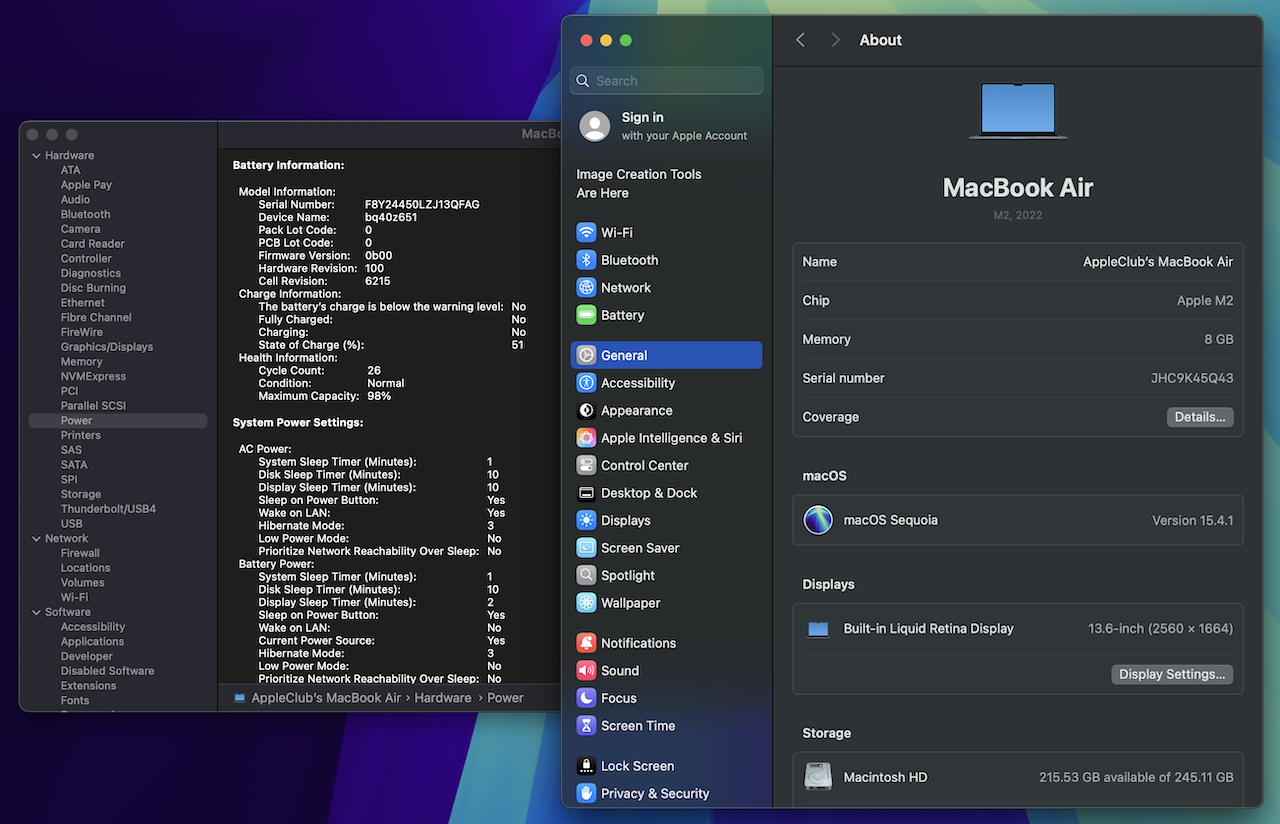Open the Sound settings icon
The width and height of the screenshot is (1280, 824).
(x=586, y=671)
